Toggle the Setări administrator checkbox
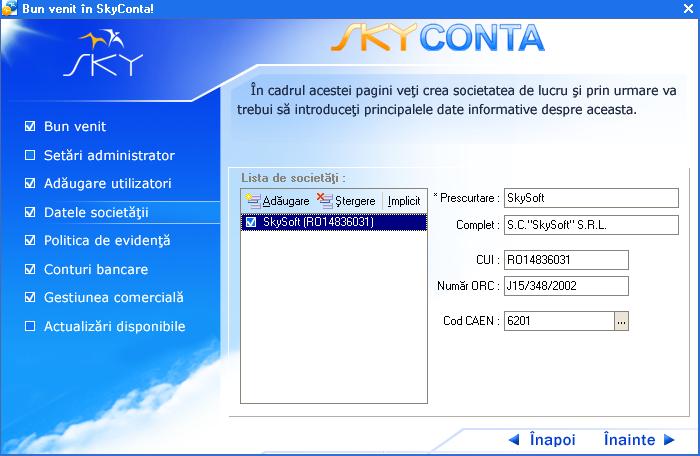The width and height of the screenshot is (700, 456). pos(30,155)
